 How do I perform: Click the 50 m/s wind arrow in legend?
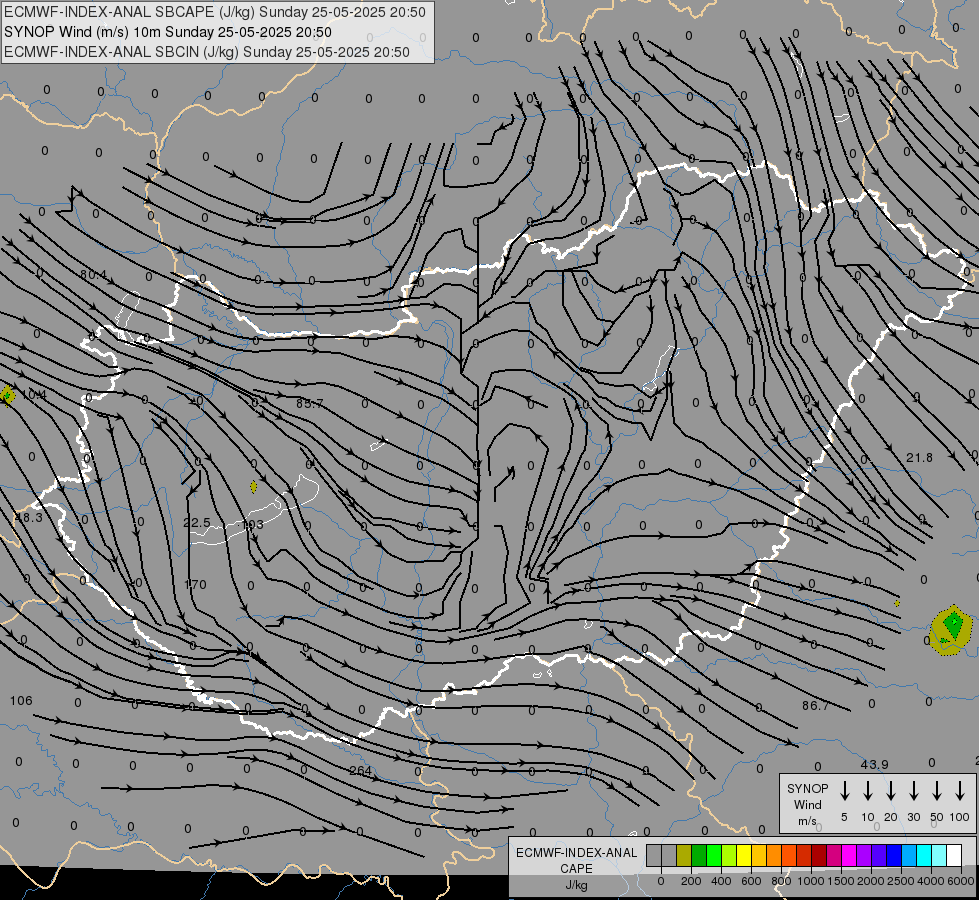click(x=937, y=791)
